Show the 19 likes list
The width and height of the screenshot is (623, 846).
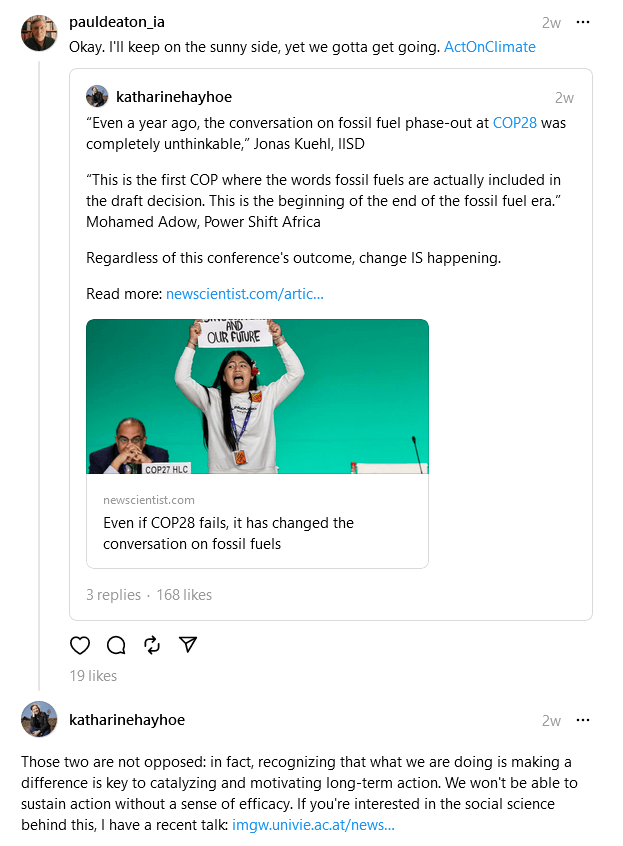(x=93, y=676)
